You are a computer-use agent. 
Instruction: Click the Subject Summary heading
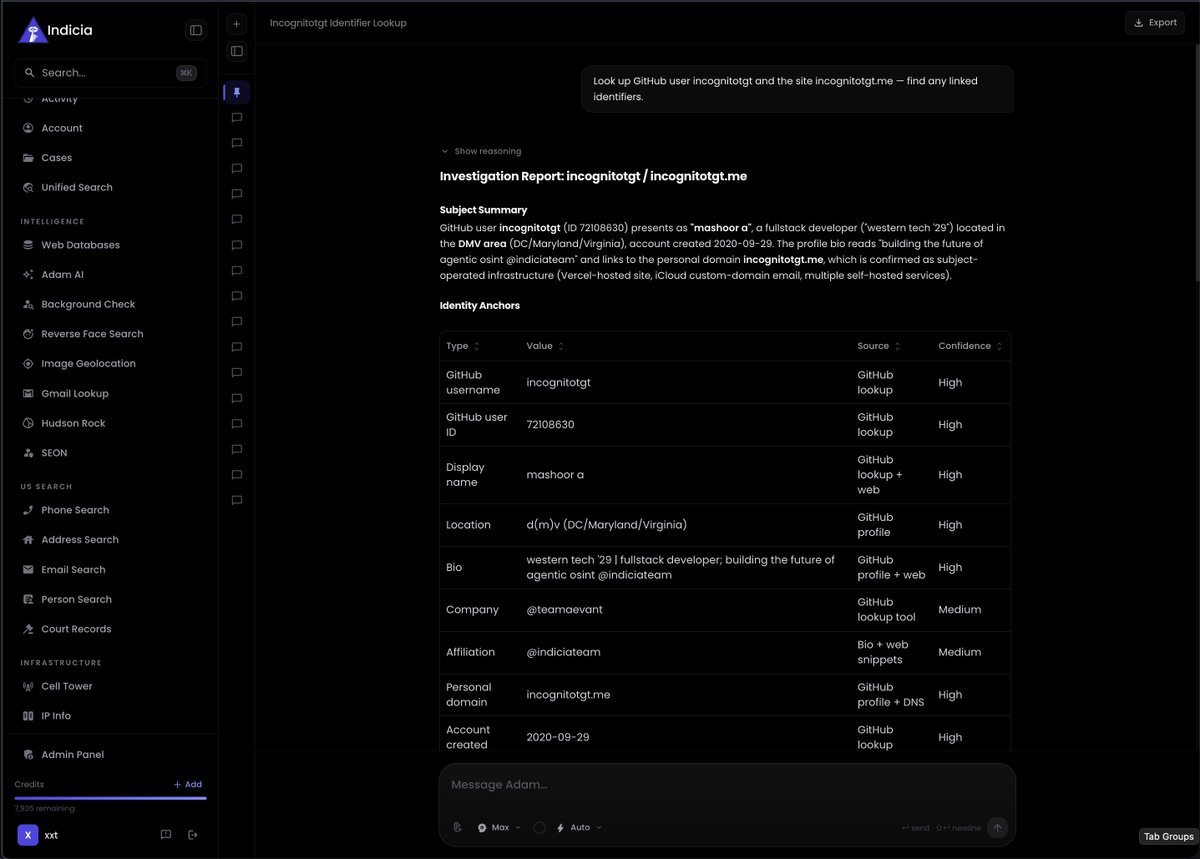coord(483,210)
